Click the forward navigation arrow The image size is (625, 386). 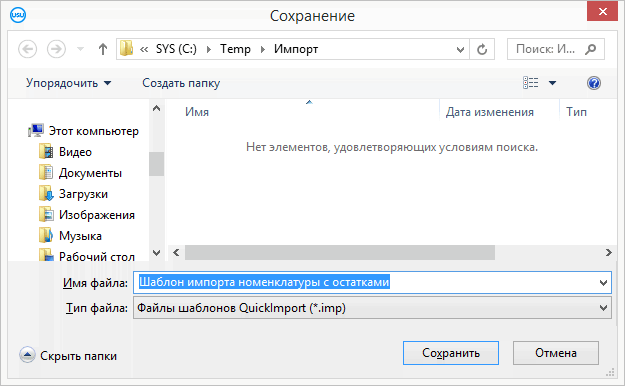56,49
